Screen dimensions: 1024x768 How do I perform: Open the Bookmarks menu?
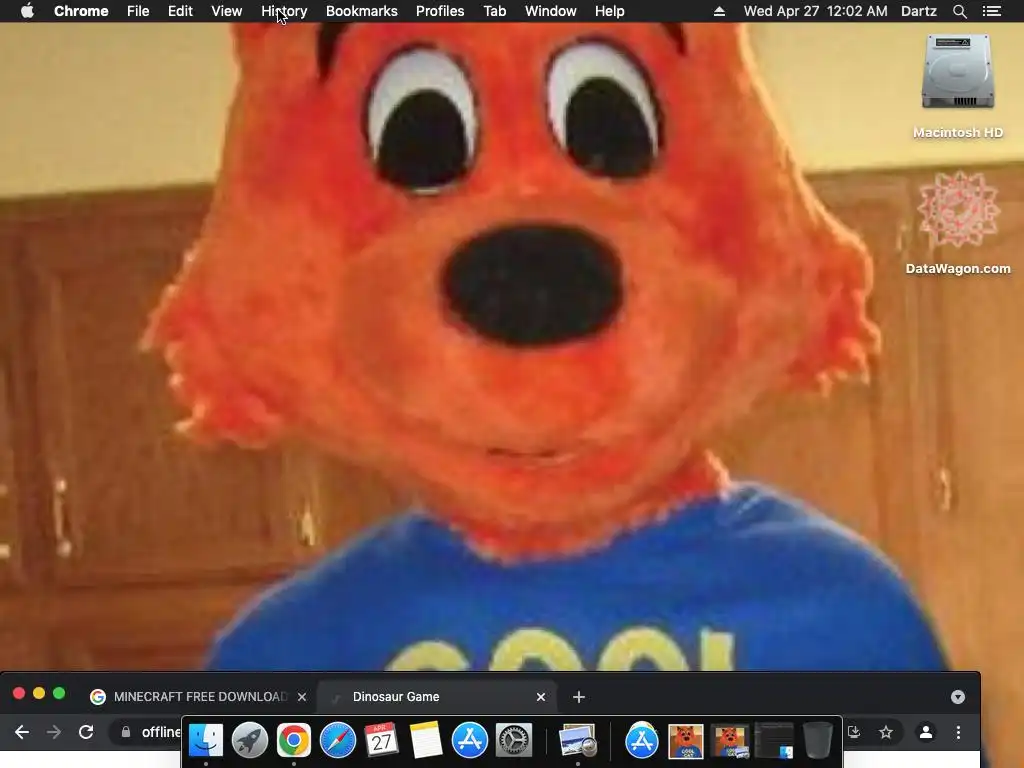pos(361,11)
